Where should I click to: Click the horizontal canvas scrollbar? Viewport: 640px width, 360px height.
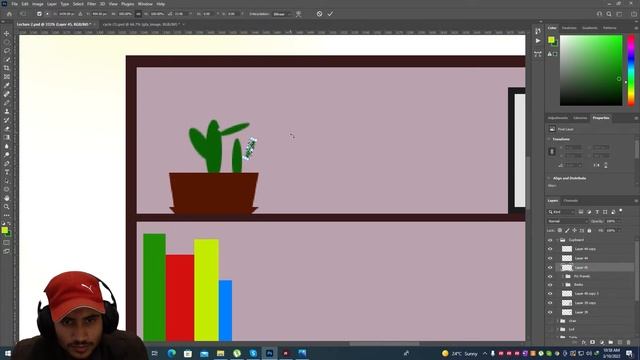384,343
